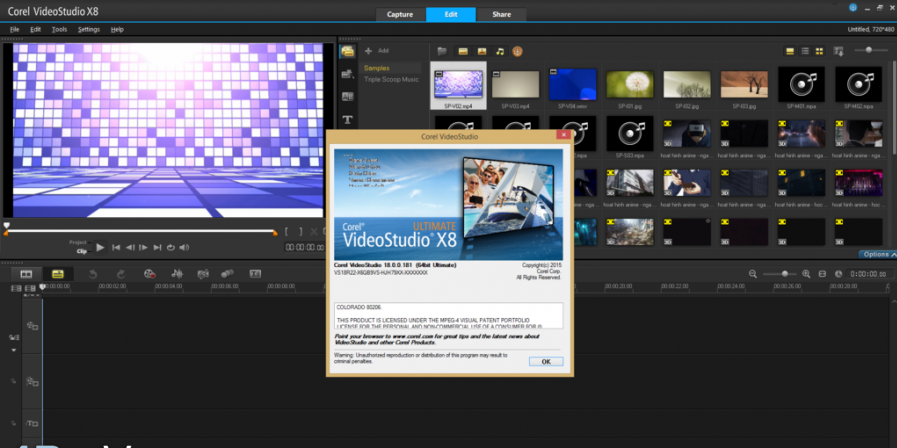Screen dimensions: 897x448
Task: Step to the previous frame
Action: 130,247
